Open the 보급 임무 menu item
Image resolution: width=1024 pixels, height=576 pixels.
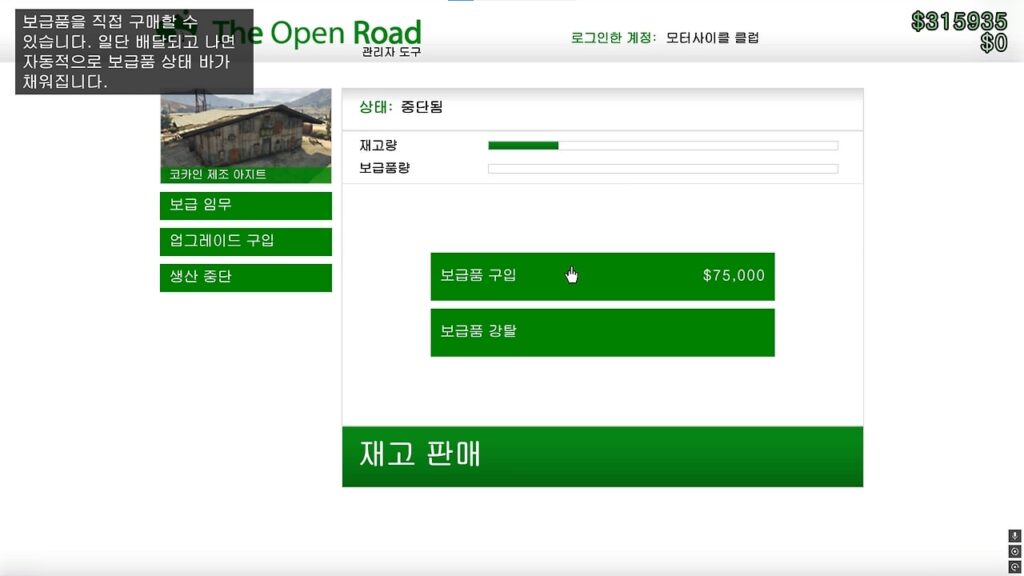pos(245,205)
